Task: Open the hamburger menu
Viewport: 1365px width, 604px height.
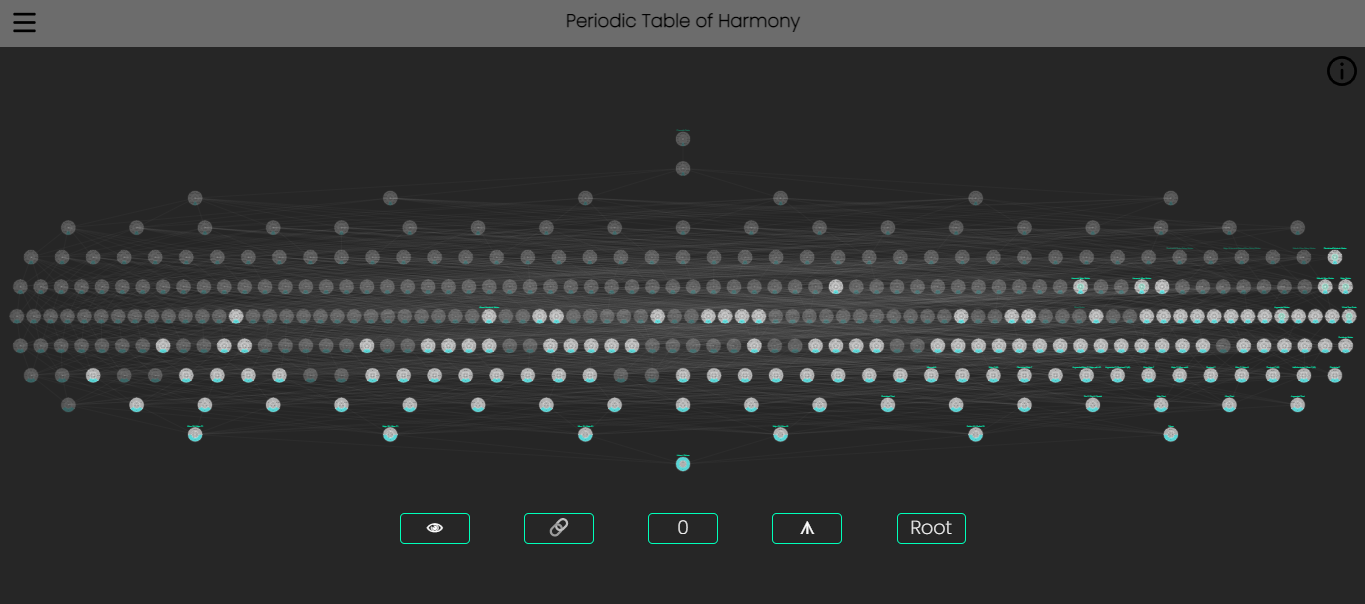Action: (24, 22)
